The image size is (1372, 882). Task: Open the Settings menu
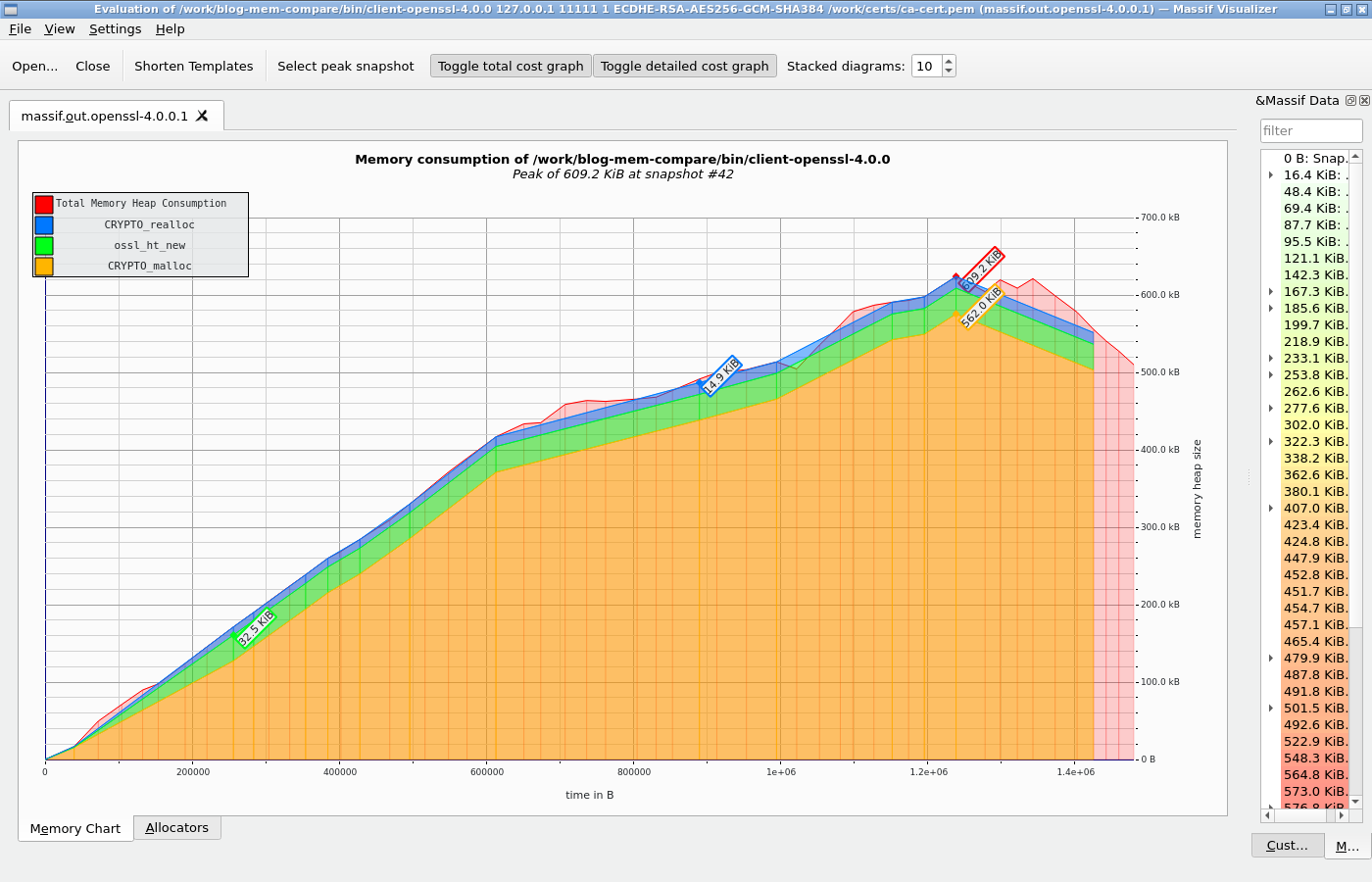[x=115, y=28]
